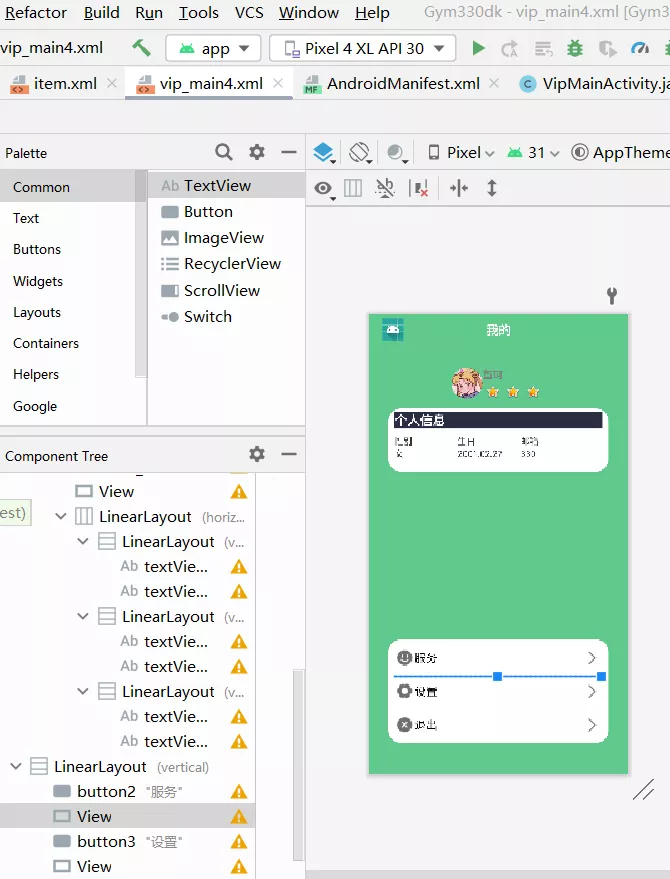The height and width of the screenshot is (879, 670).
Task: Open the Window menu
Action: (309, 12)
